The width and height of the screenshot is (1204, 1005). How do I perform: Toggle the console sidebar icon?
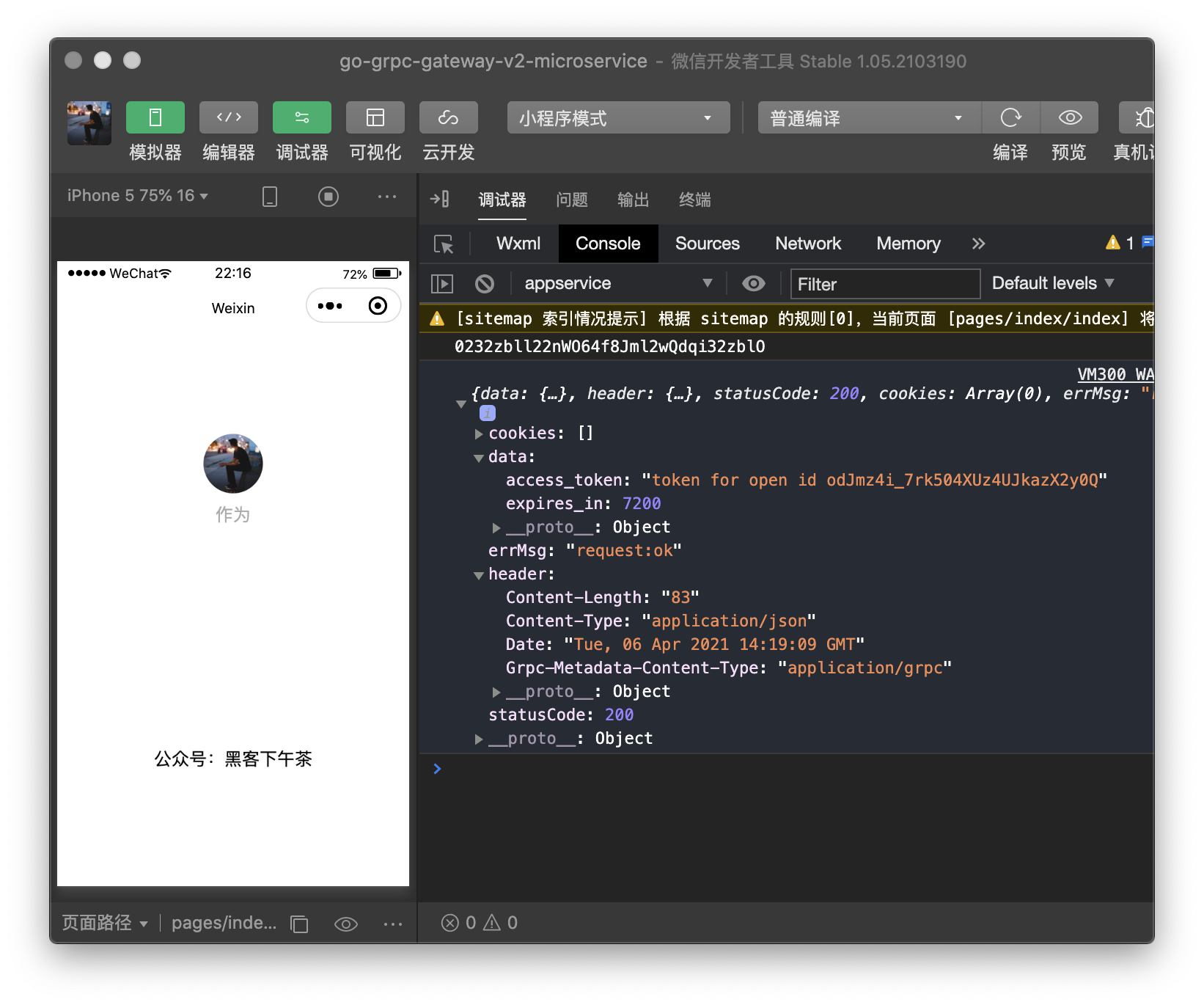point(442,283)
